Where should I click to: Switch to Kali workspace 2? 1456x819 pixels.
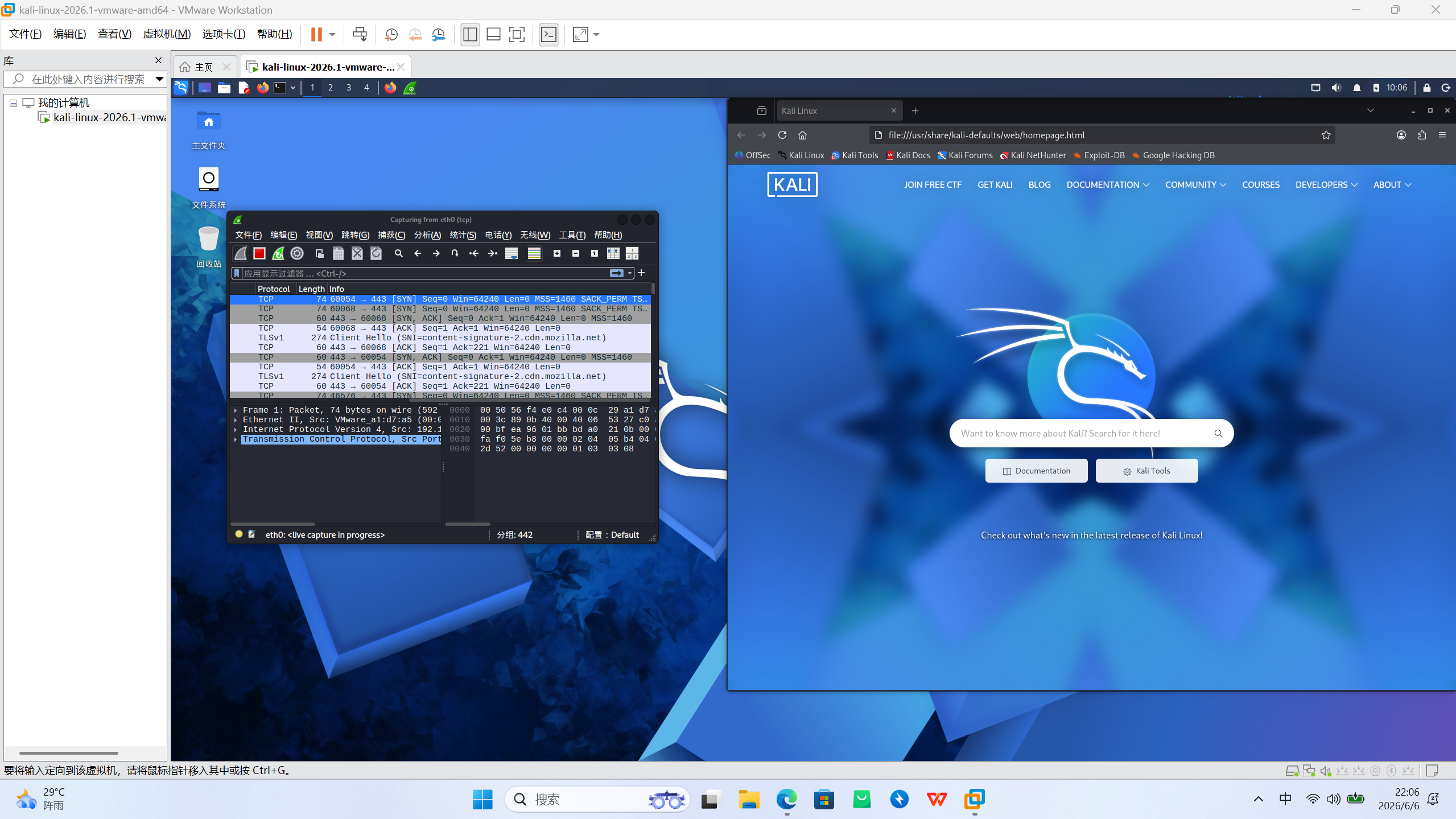tap(331, 88)
